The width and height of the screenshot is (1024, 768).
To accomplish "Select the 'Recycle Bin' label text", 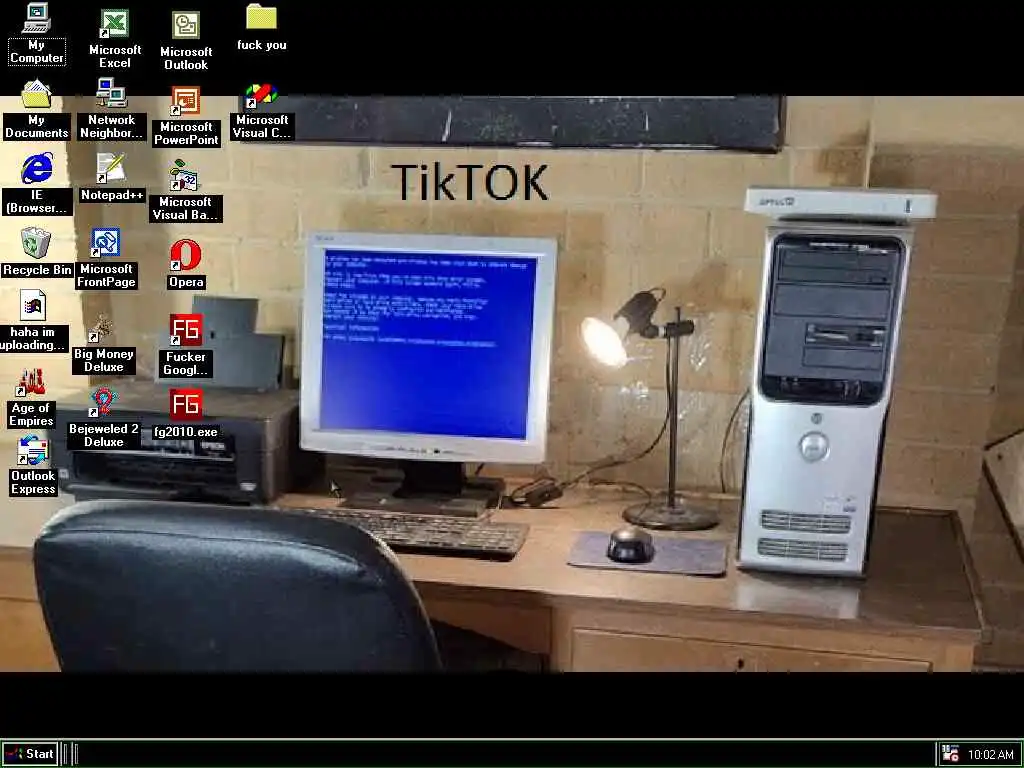I will click(x=37, y=270).
